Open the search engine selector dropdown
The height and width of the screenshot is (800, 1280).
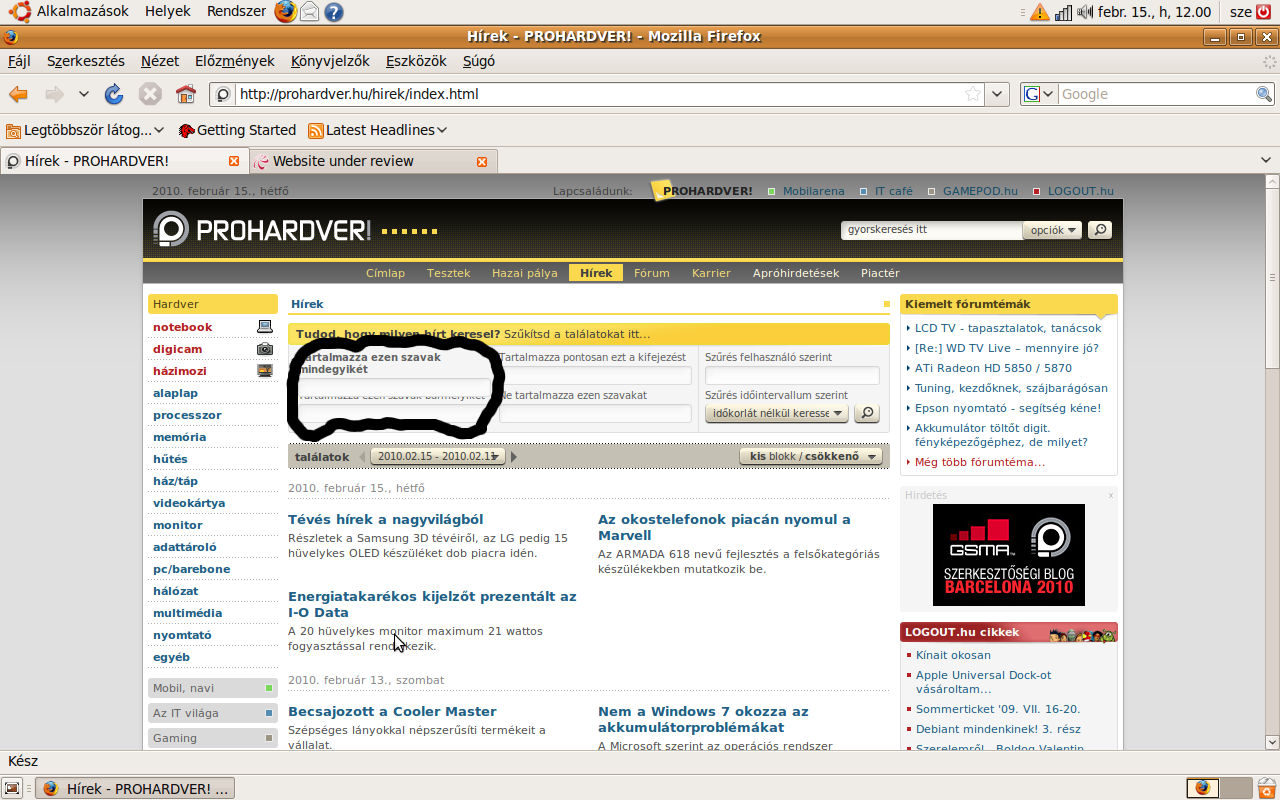[x=1039, y=94]
